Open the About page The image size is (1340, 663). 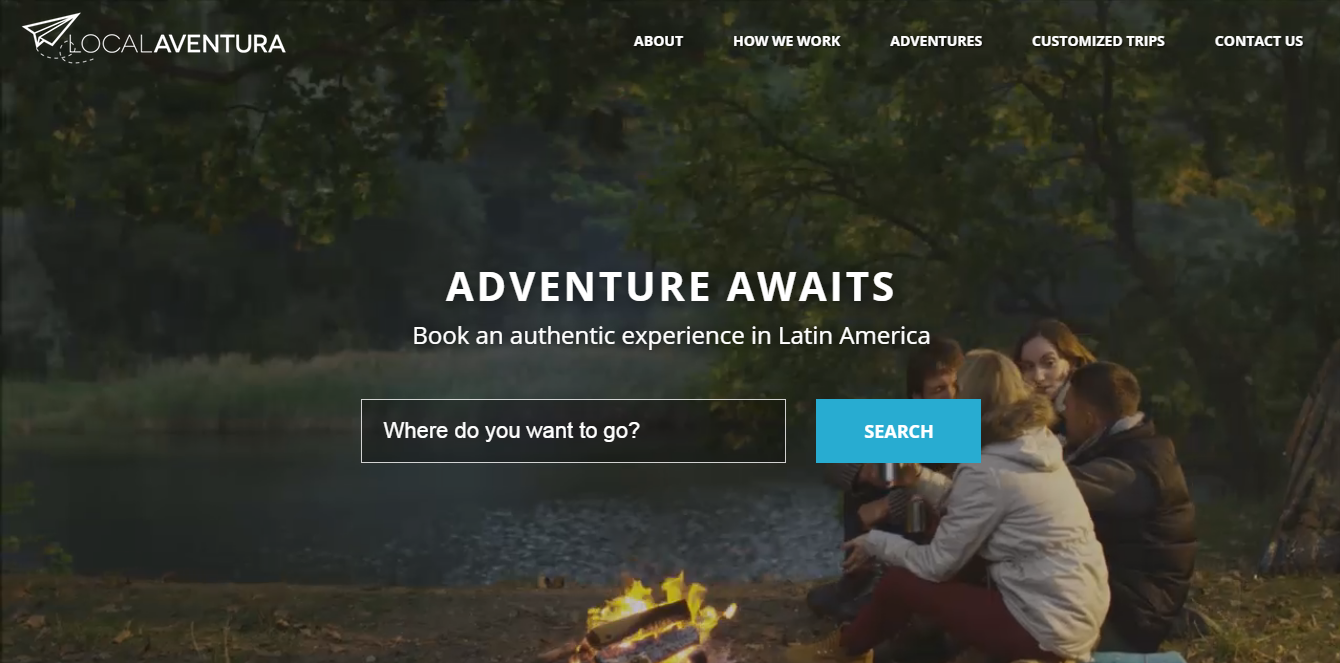click(x=658, y=41)
